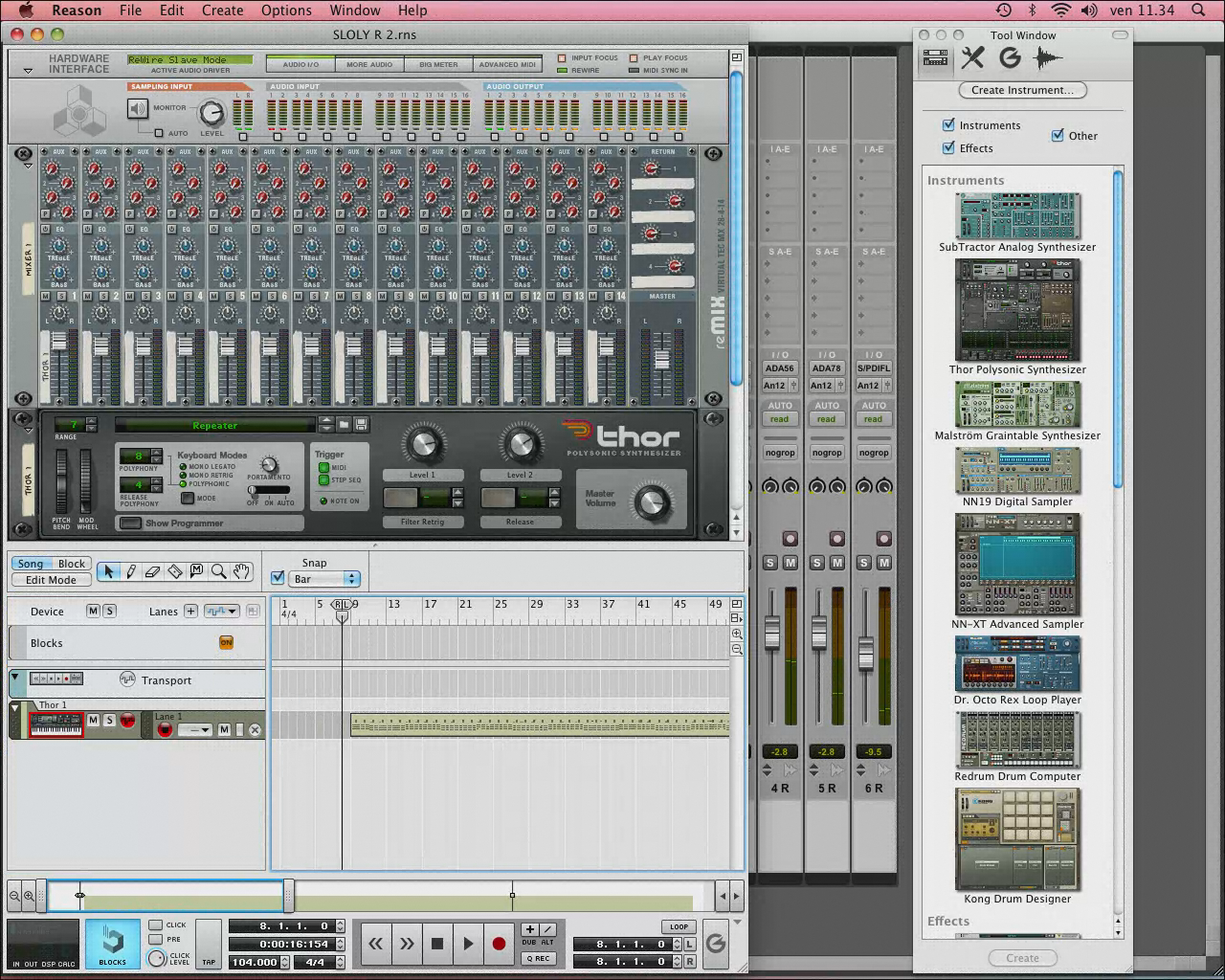1225x980 pixels.
Task: Click the Blocks button in transport panel
Action: (112, 944)
